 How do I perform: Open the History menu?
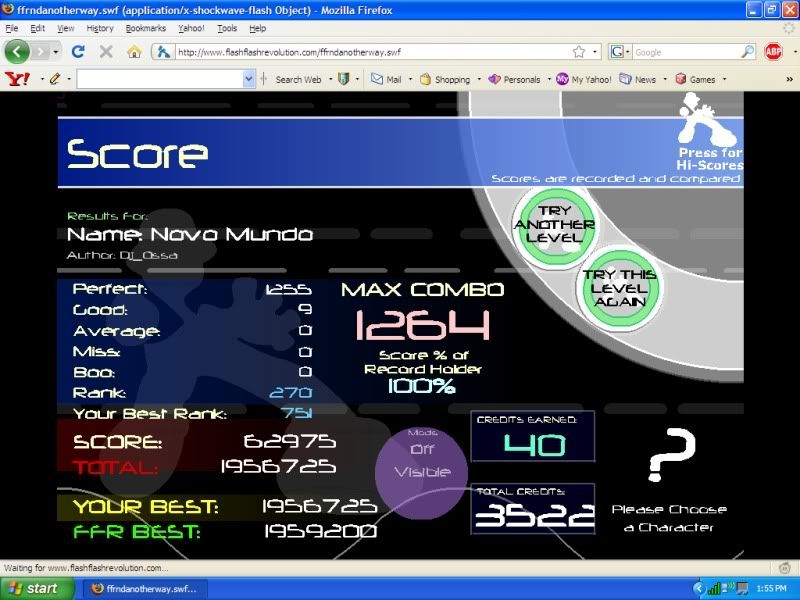point(100,28)
